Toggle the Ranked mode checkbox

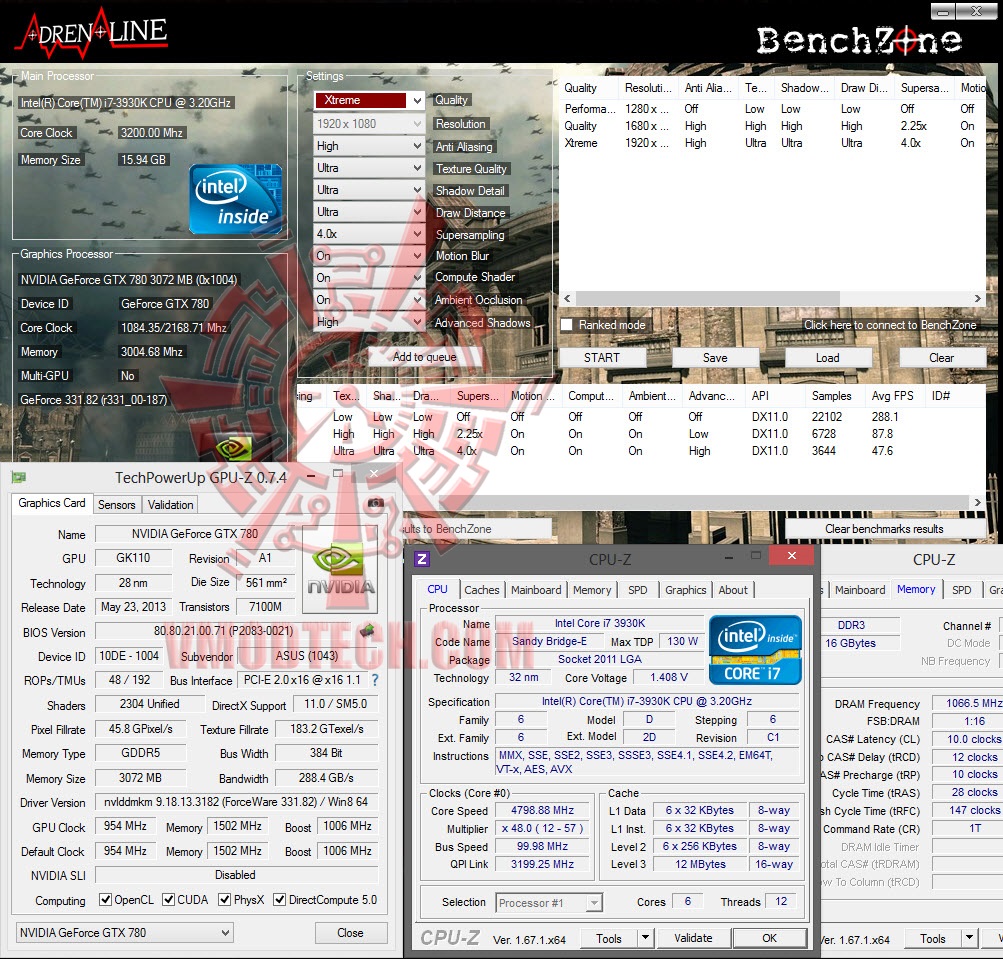coord(567,324)
